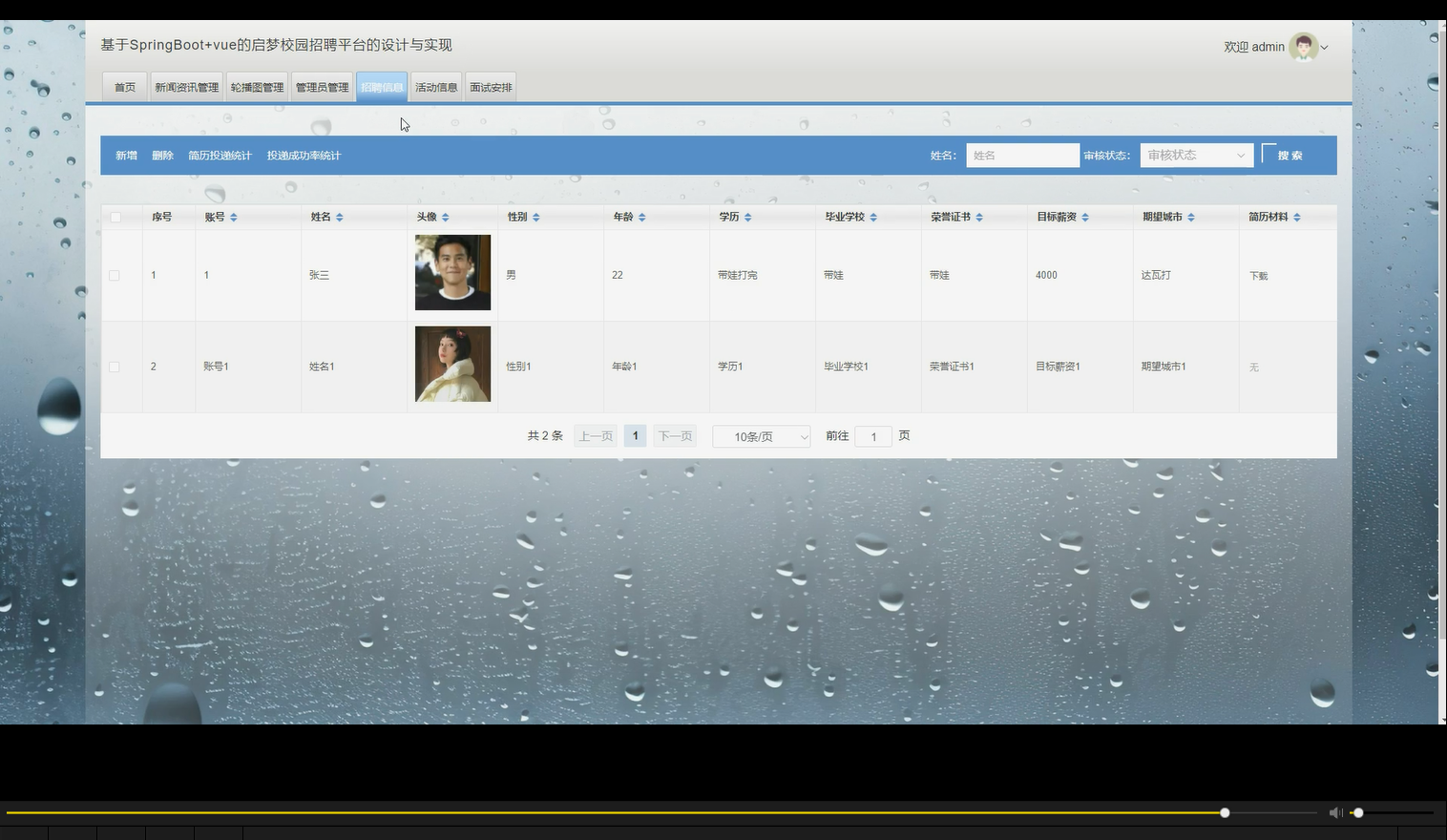Open the 新闻资讯管理 tab
This screenshot has width=1447, height=840.
point(187,87)
